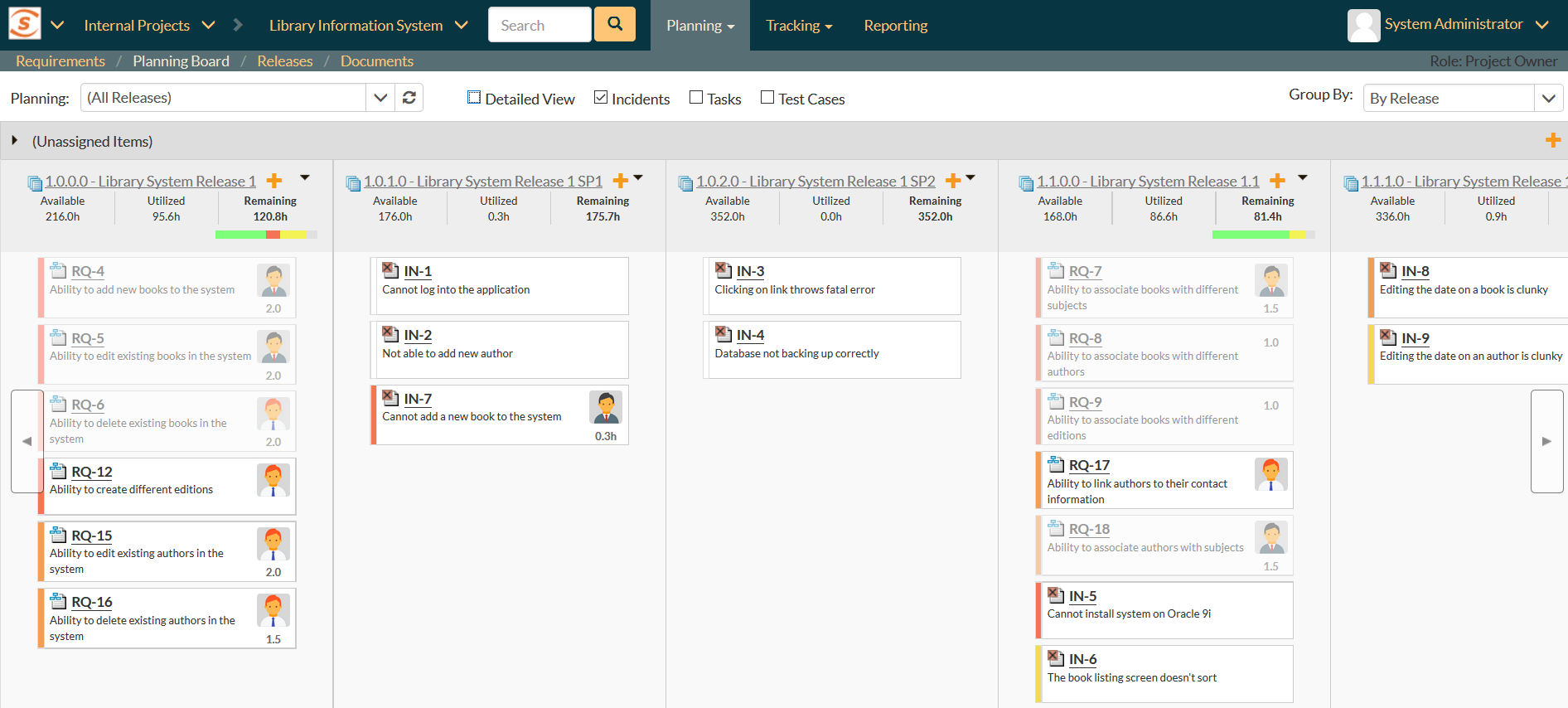Screen dimensions: 1568x708
Task: Add item to release 1.0.0.0 with plus
Action: click(274, 181)
